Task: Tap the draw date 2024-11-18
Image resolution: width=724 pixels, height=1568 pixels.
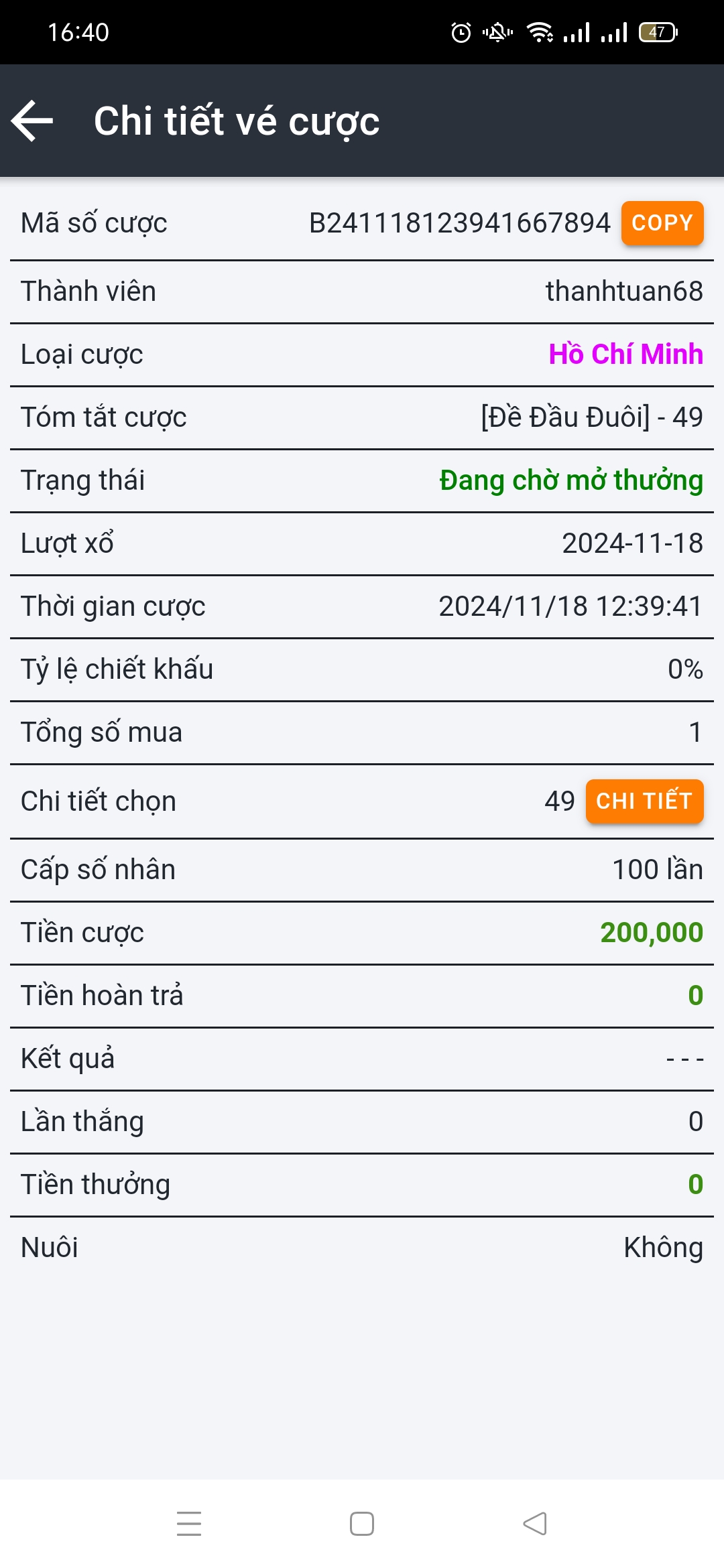Action: point(632,543)
